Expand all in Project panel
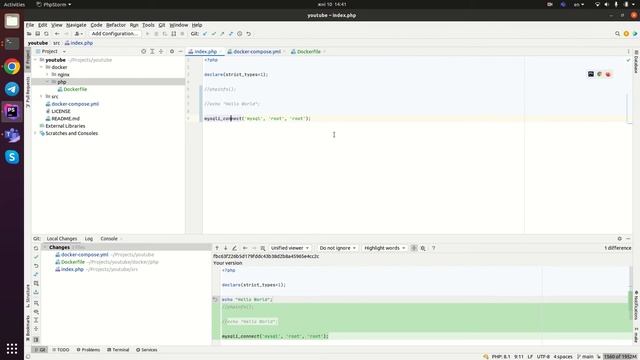This screenshot has height=360, width=640. click(x=152, y=51)
